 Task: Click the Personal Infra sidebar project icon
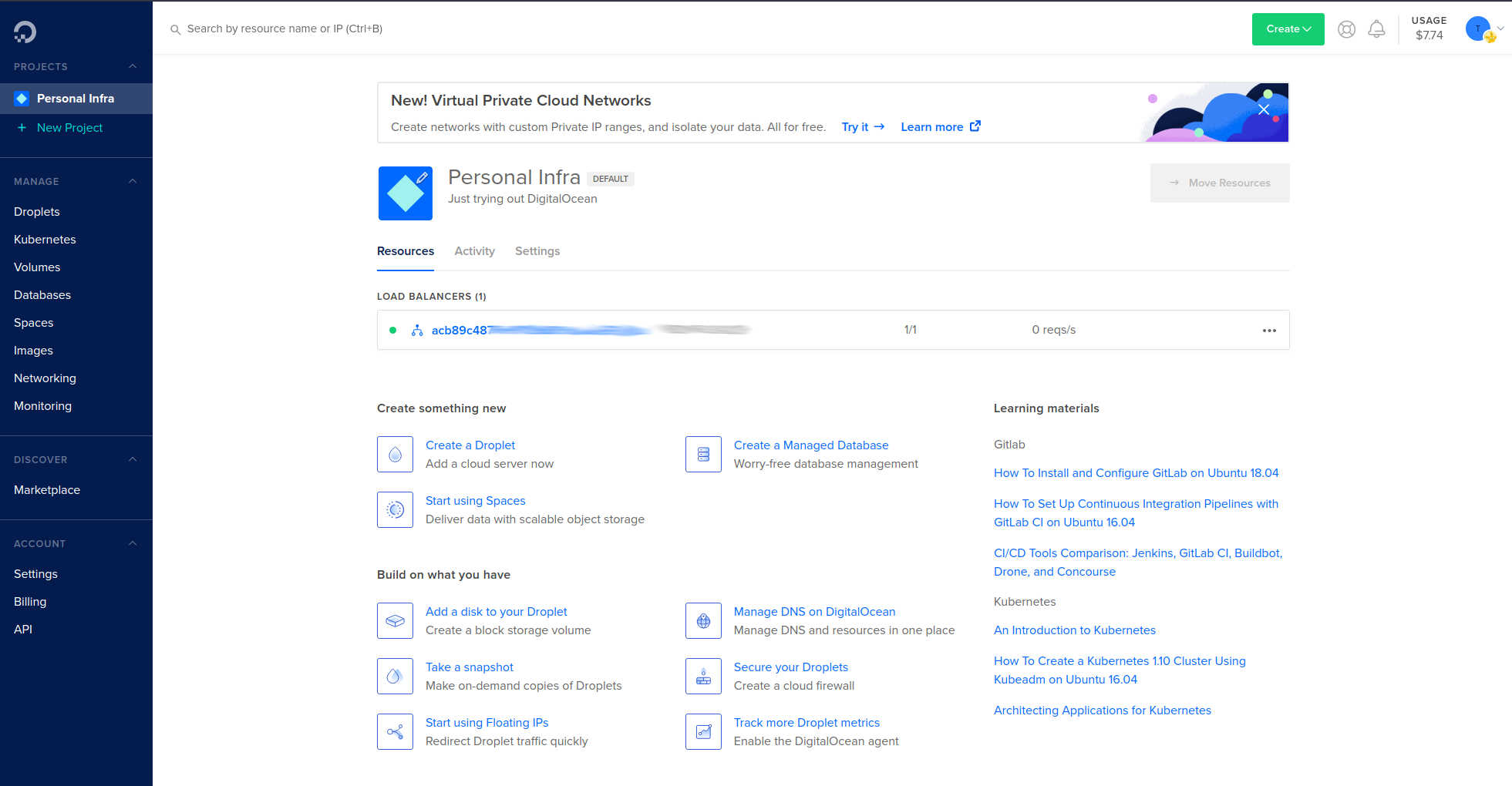pyautogui.click(x=22, y=99)
